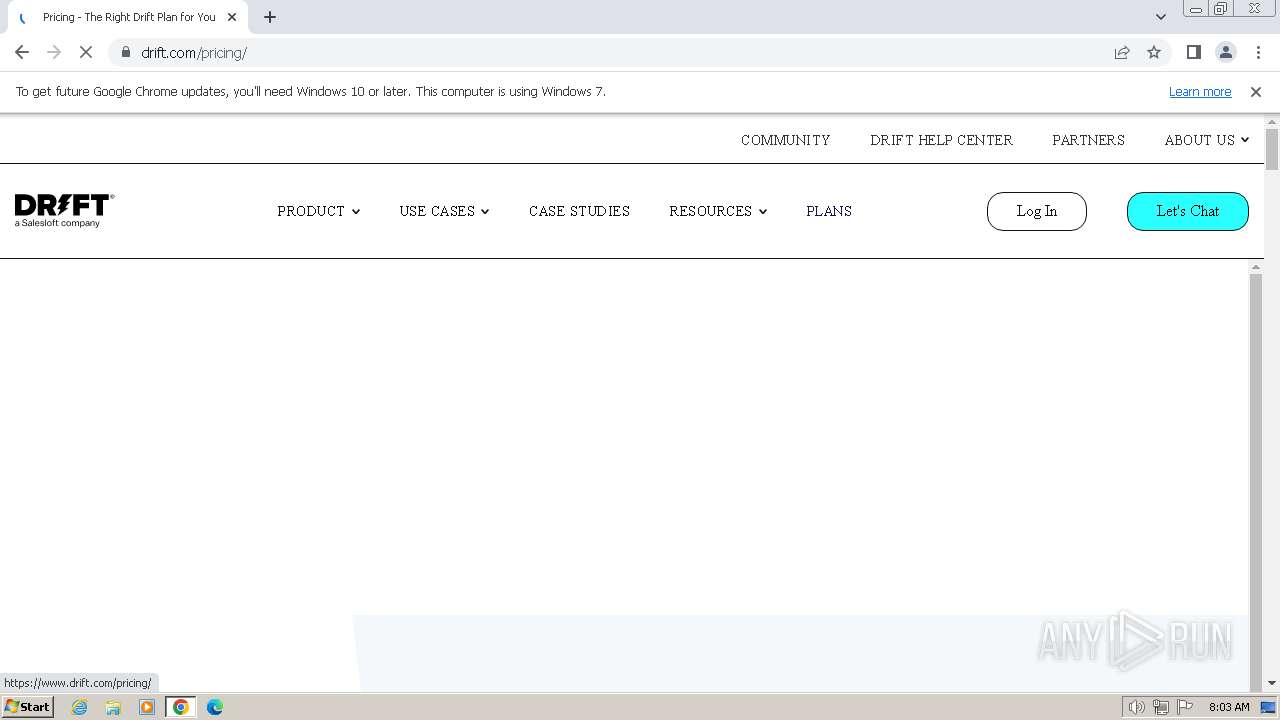Screen dimensions: 1280x720
Task: Open a new browser tab
Action: point(270,17)
